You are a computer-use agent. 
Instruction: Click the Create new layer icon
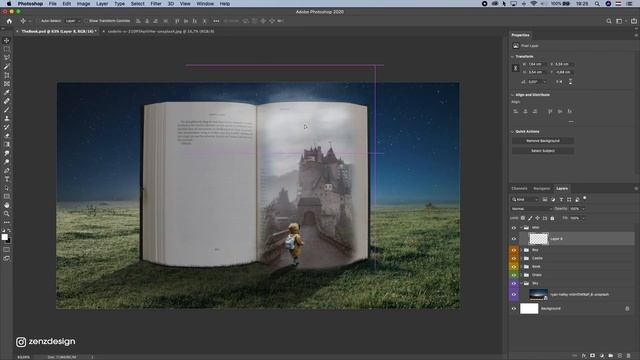tap(620, 356)
